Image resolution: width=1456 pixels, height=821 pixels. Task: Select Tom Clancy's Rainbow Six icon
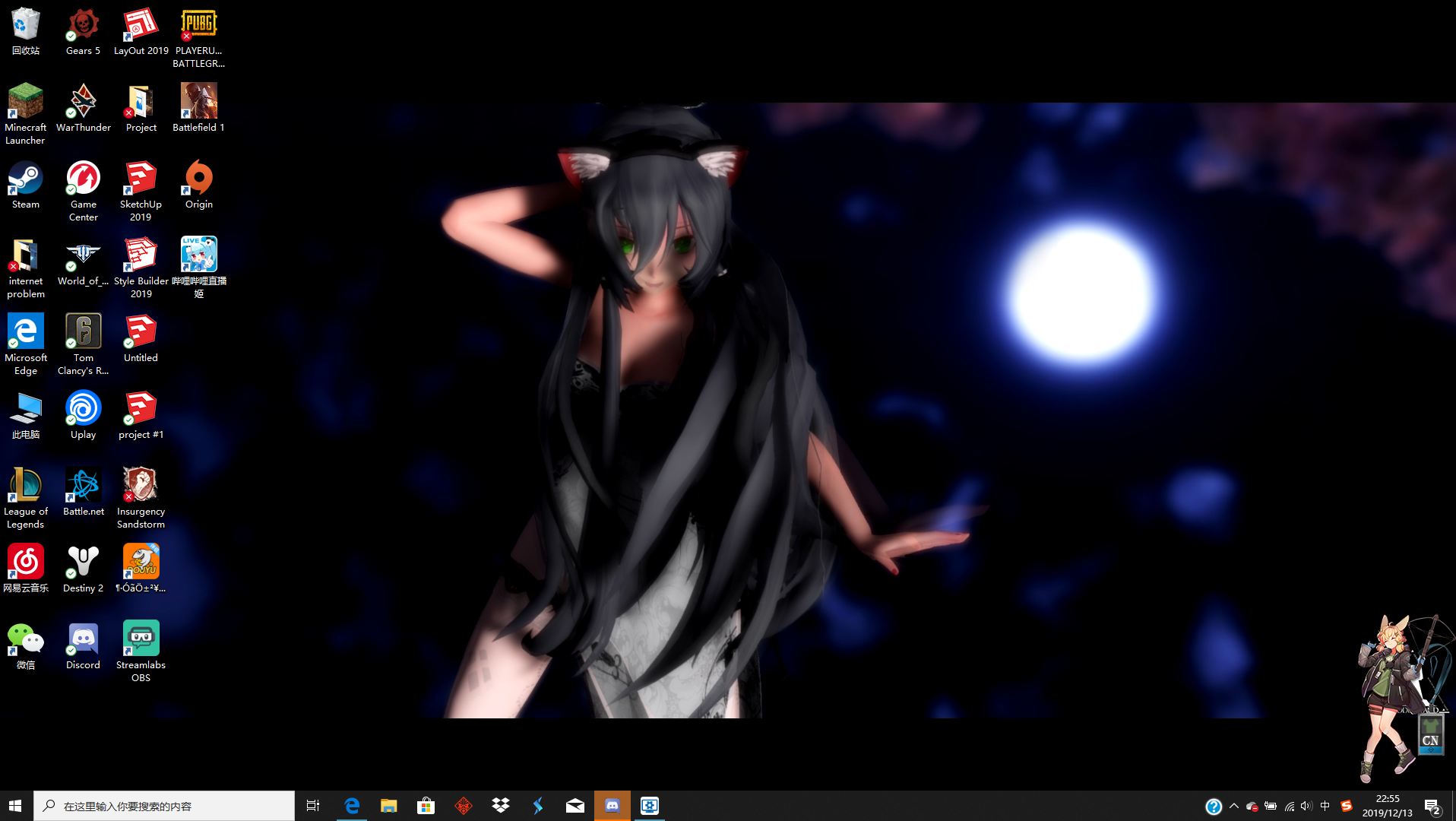point(83,344)
